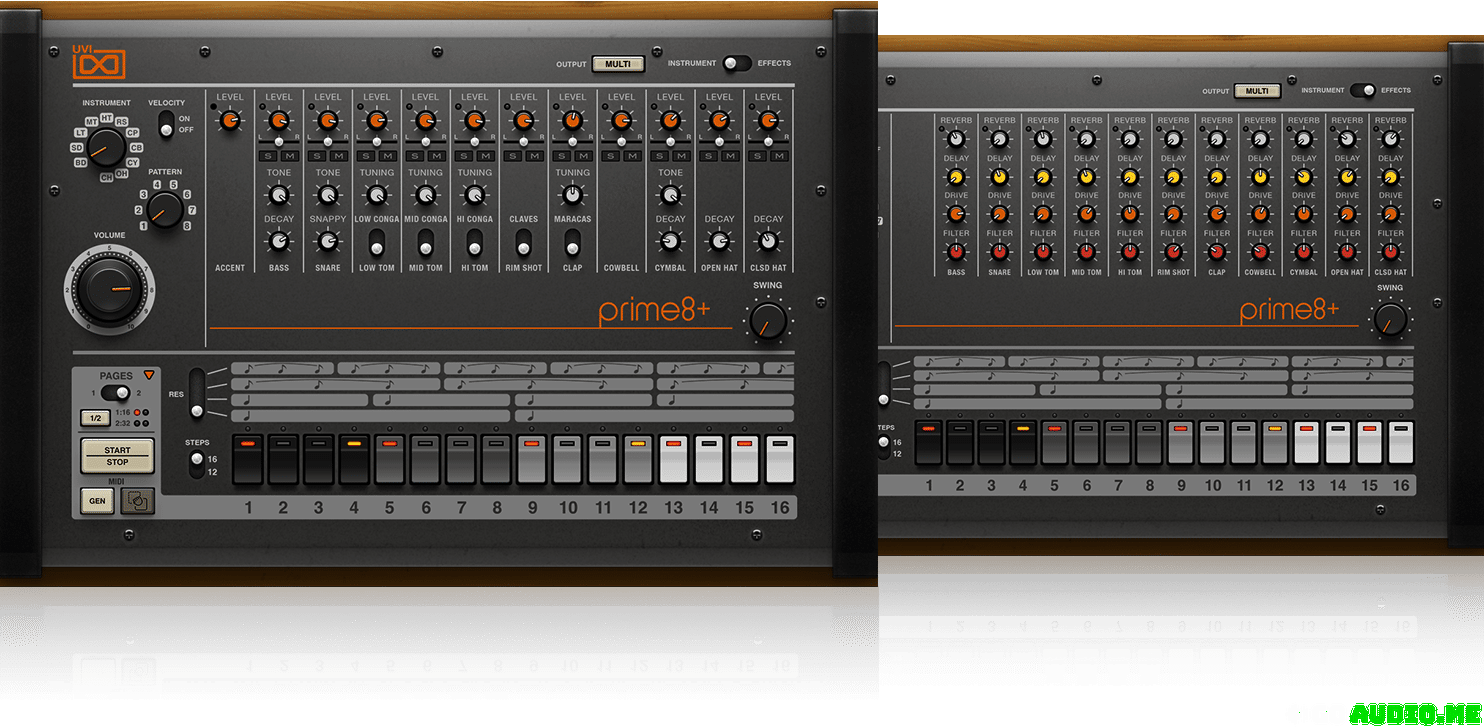Solo the Cowbell channel

point(613,156)
